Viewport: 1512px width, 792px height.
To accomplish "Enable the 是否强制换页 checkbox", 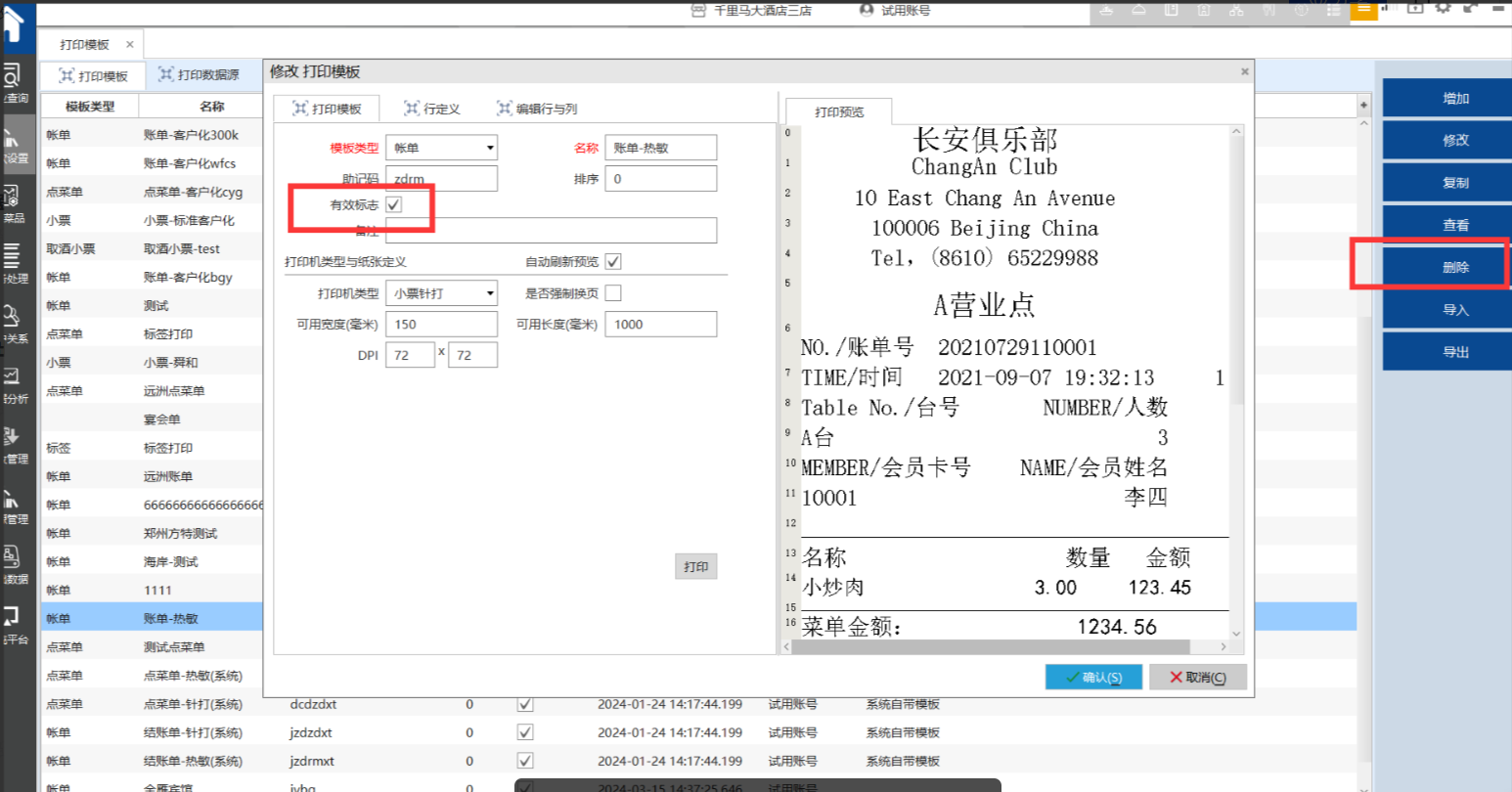I will (x=613, y=293).
